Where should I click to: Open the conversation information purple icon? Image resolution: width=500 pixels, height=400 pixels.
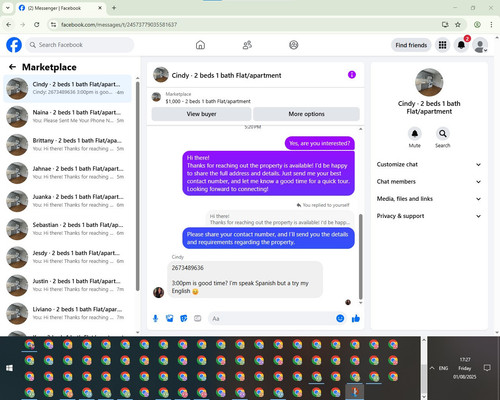352,75
